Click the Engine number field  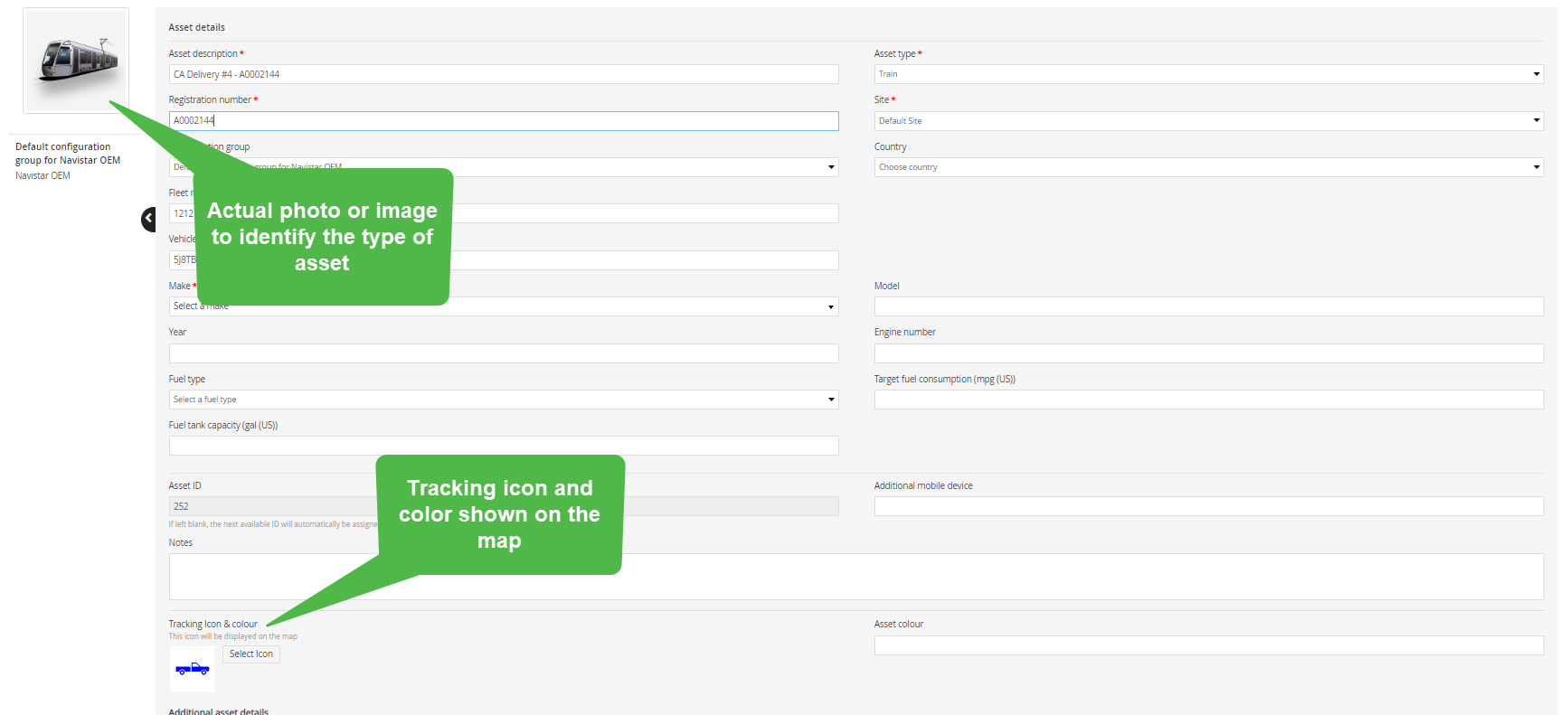(1208, 353)
